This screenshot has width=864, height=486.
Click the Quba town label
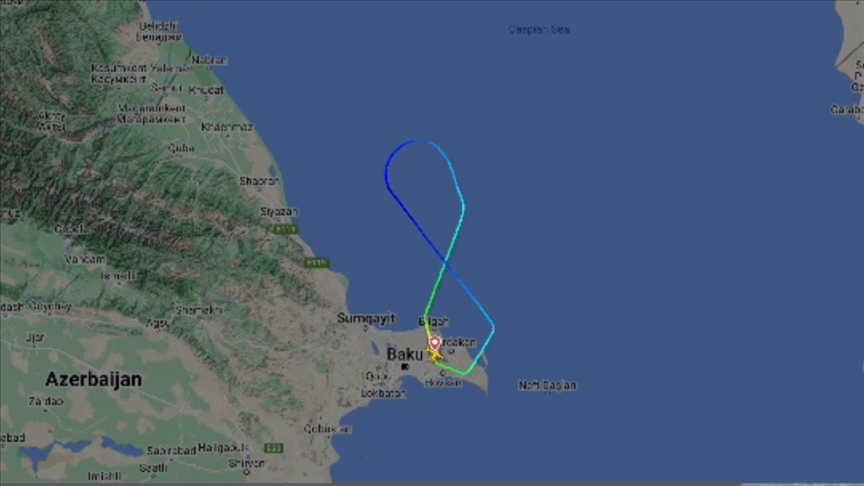click(x=181, y=148)
